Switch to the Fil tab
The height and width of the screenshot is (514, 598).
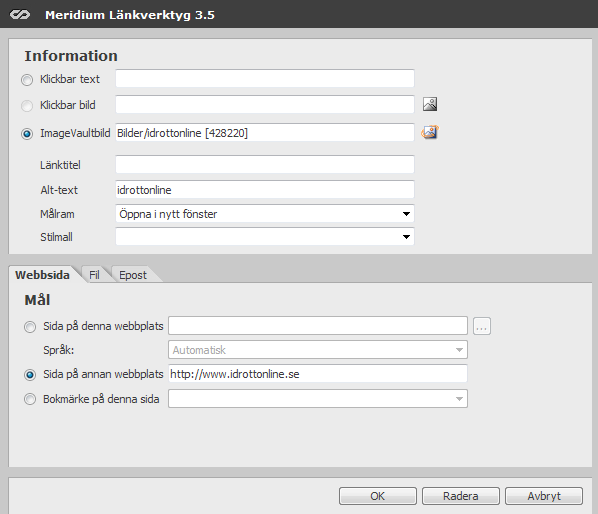(x=94, y=275)
